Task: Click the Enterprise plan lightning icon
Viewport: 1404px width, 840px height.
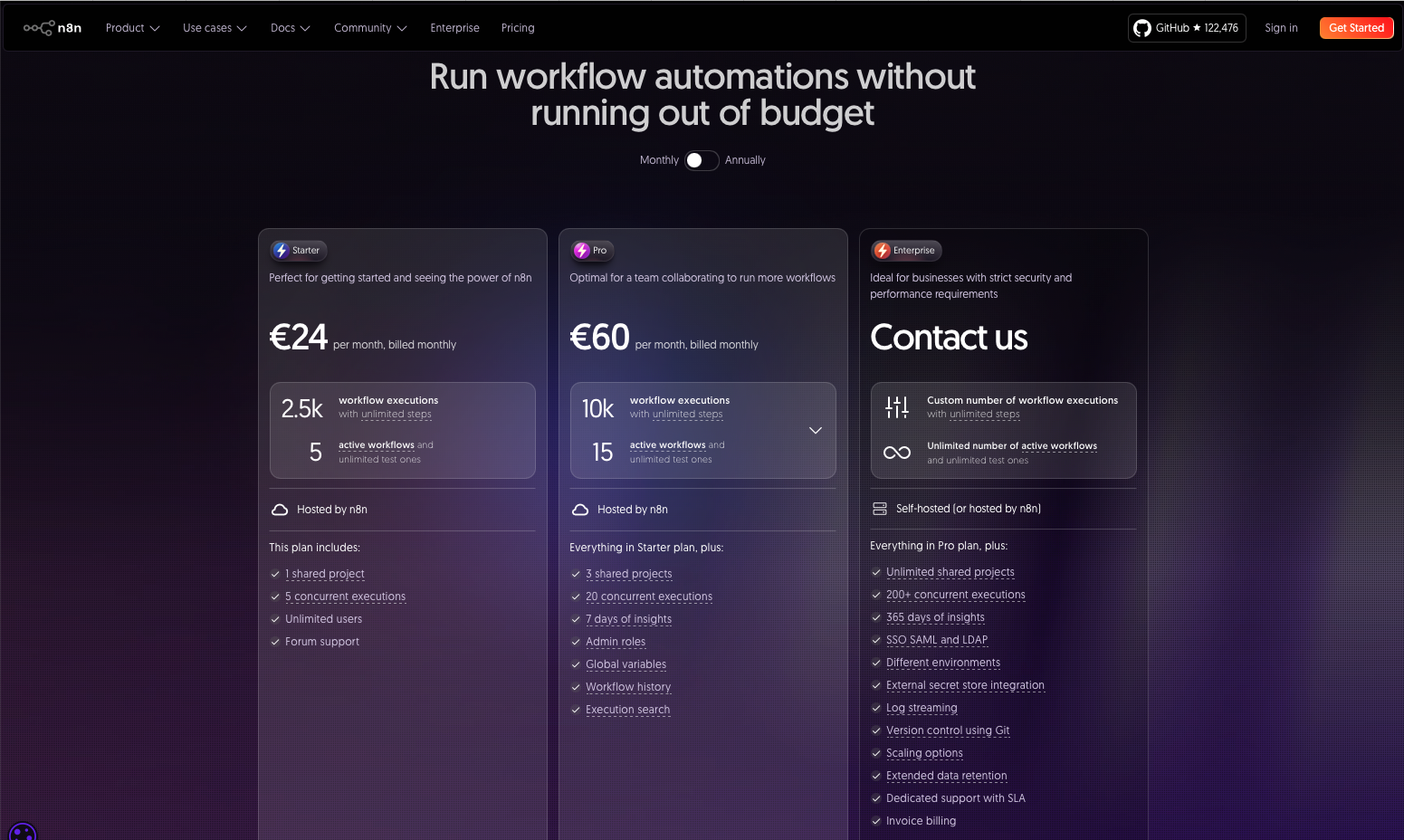Action: 883,251
